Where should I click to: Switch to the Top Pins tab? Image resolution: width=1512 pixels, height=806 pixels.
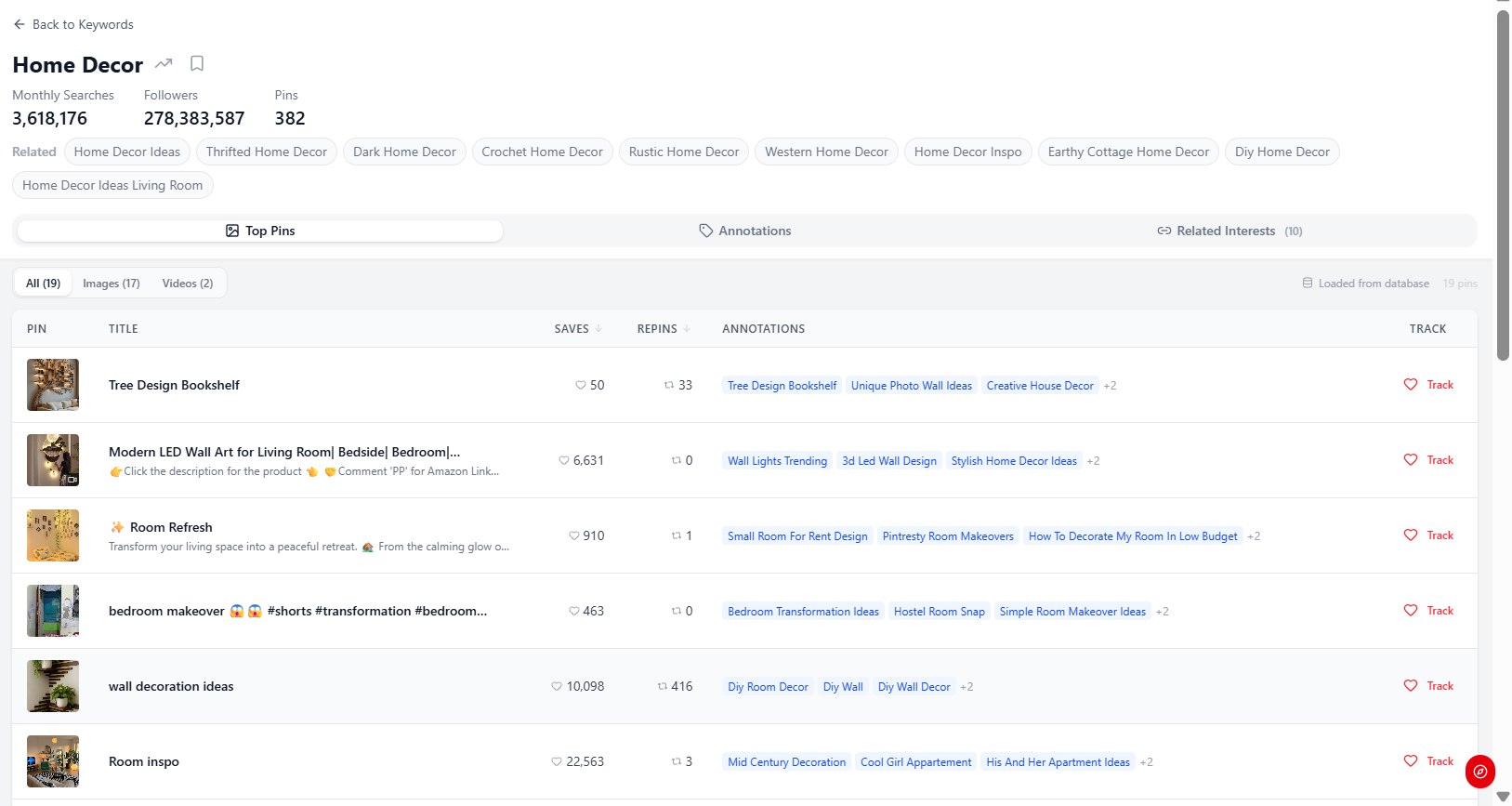click(x=260, y=231)
